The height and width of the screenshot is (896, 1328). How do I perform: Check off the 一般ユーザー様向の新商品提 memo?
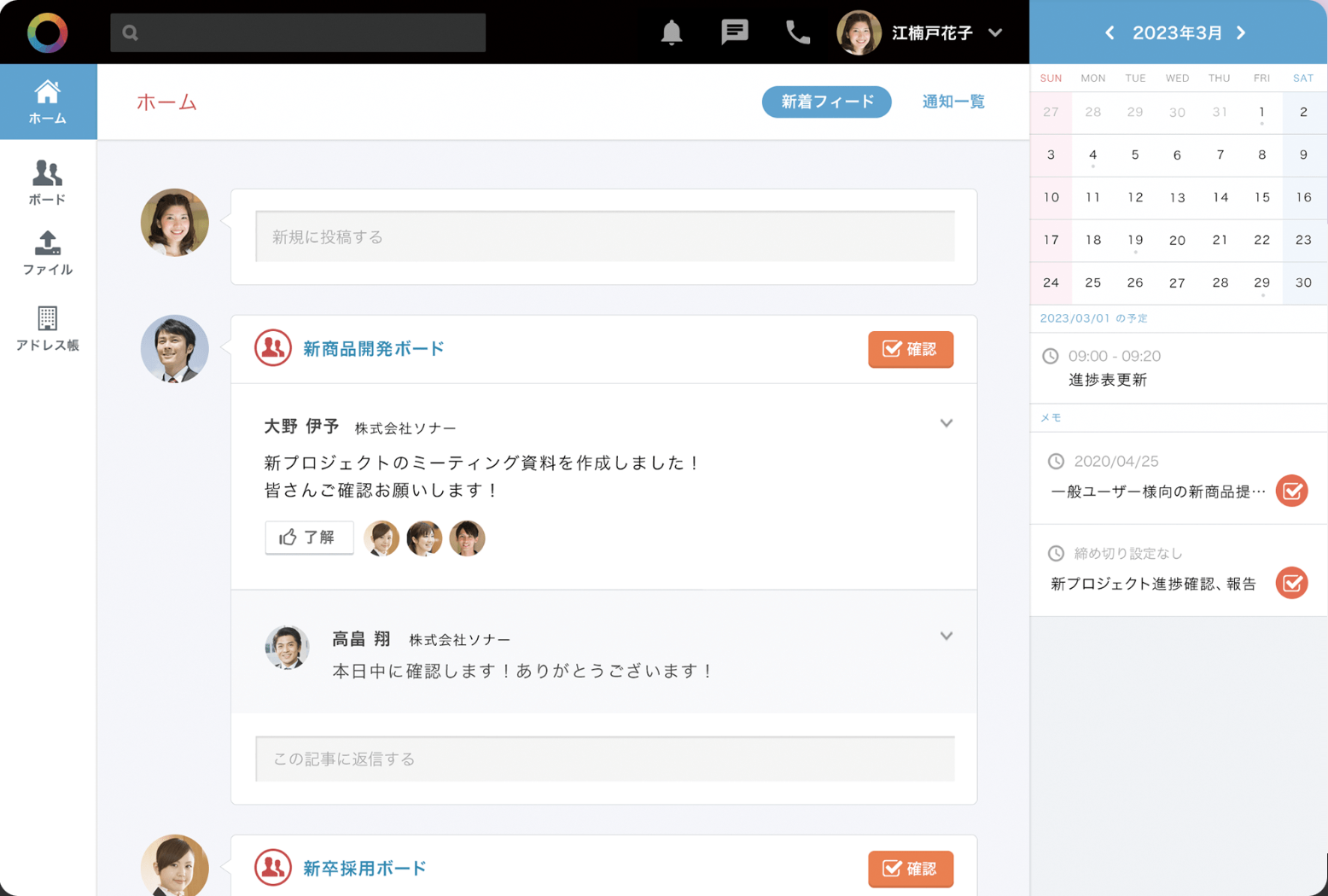coord(1291,492)
